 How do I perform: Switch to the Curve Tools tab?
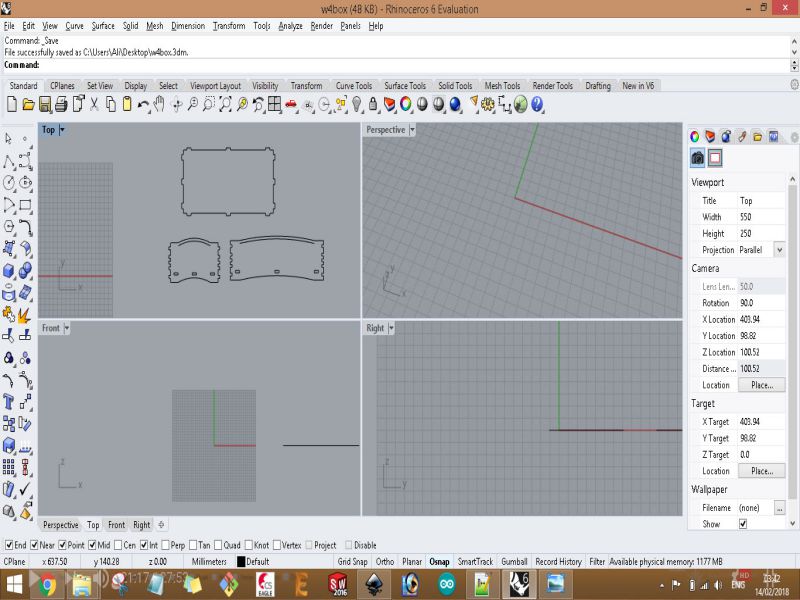pyautogui.click(x=354, y=86)
